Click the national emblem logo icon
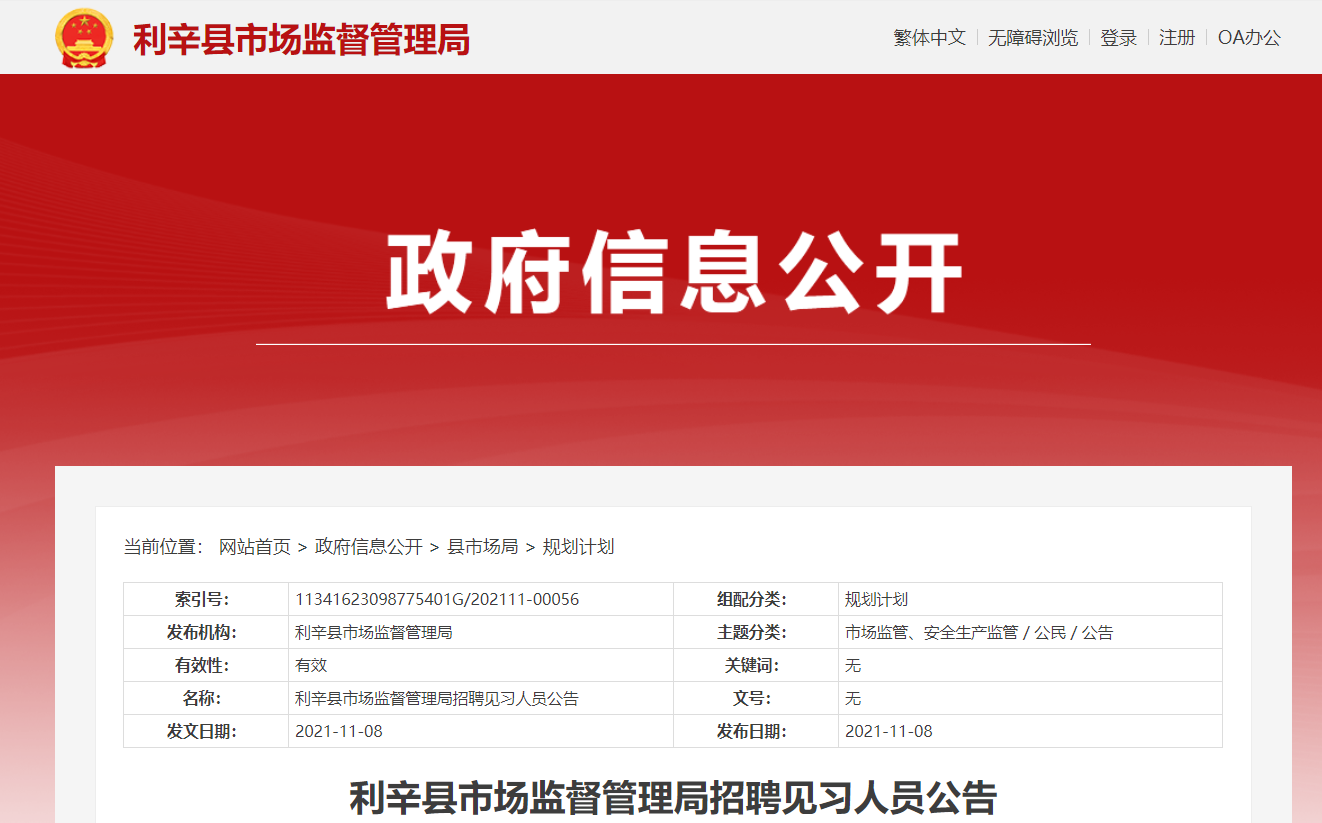Screen dimensions: 1322x823 point(84,38)
